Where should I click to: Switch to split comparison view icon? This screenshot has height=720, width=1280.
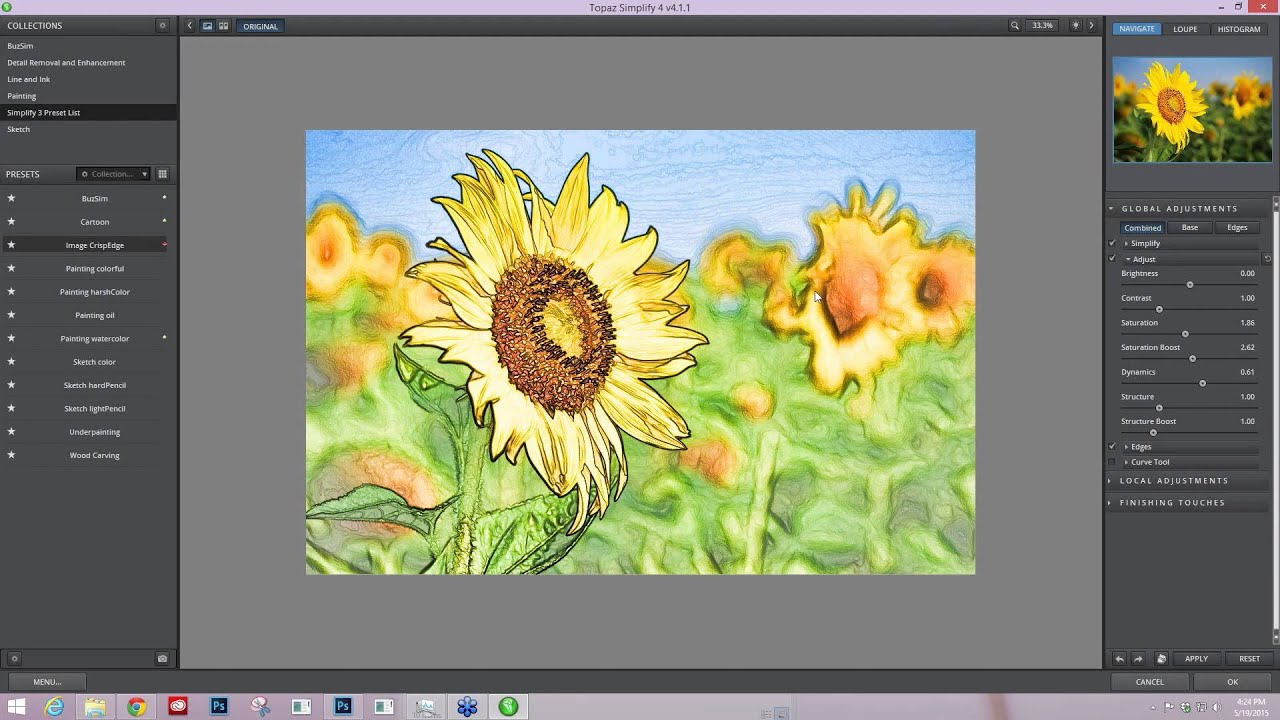(x=223, y=26)
